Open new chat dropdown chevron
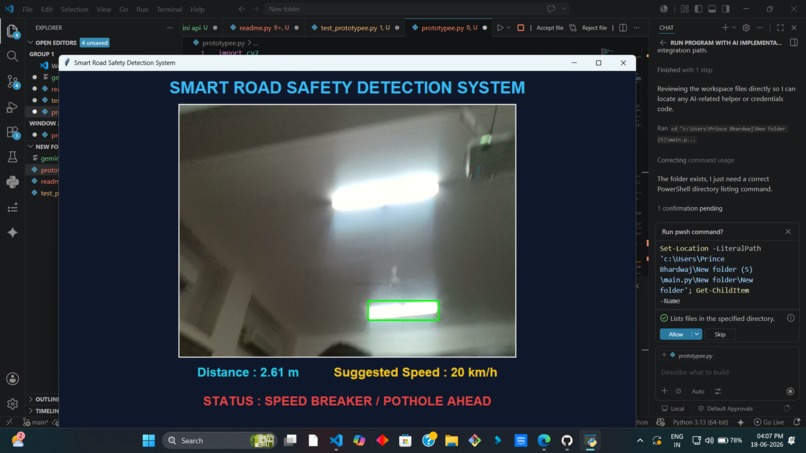Image resolution: width=806 pixels, height=453 pixels. (x=734, y=28)
